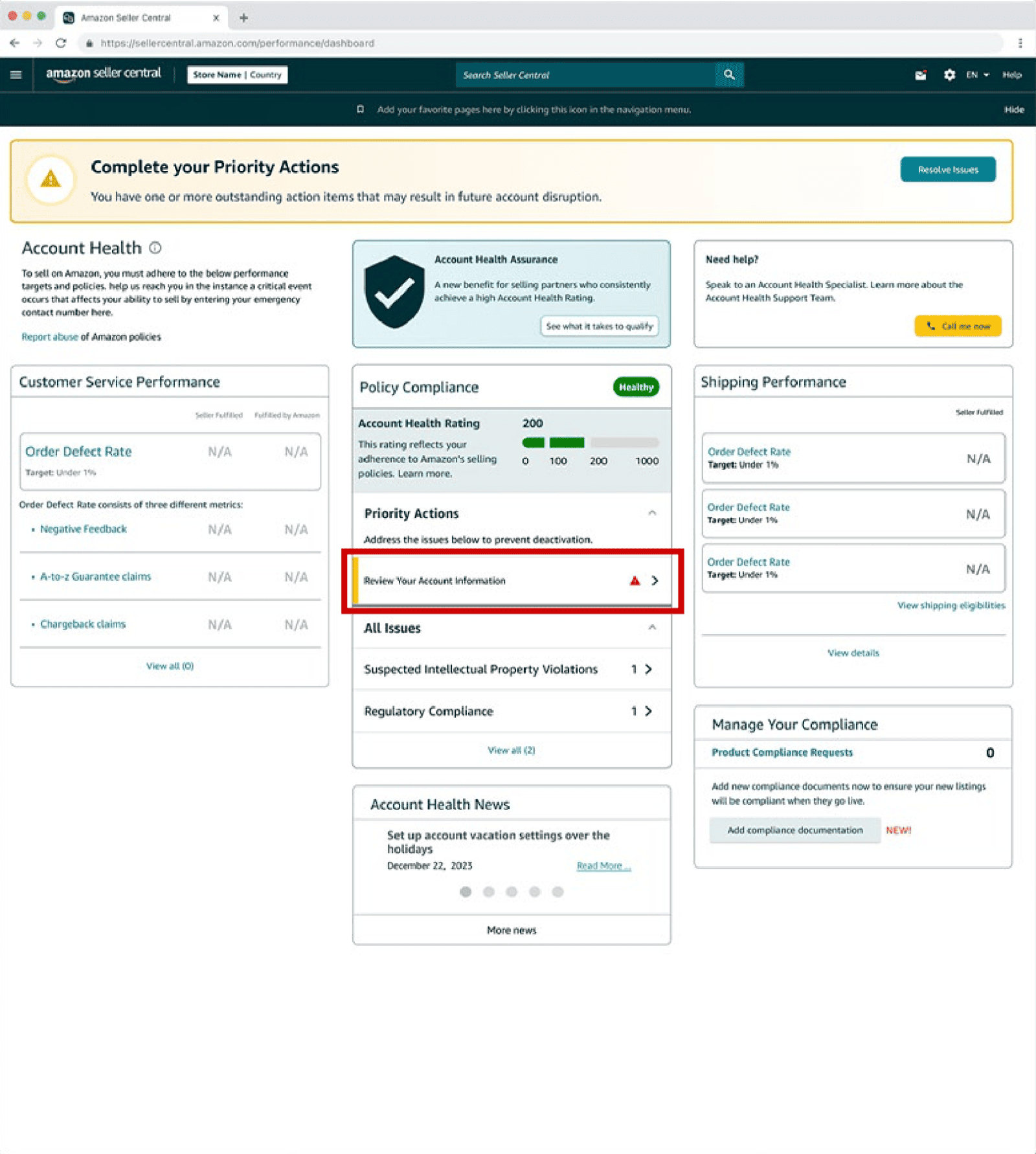Image resolution: width=1036 pixels, height=1154 pixels.
Task: Click View details in Shipping Performance
Action: point(853,653)
